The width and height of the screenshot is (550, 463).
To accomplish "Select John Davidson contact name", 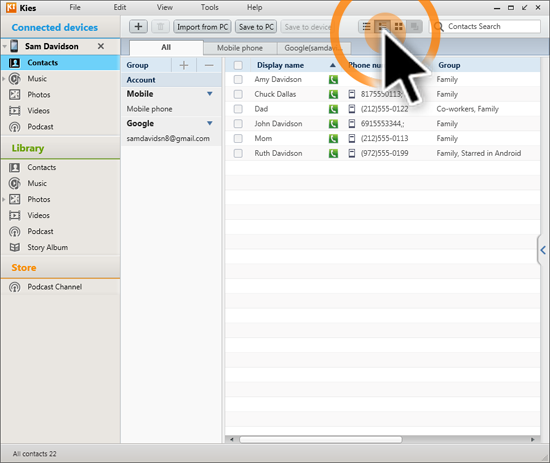I will 278,124.
